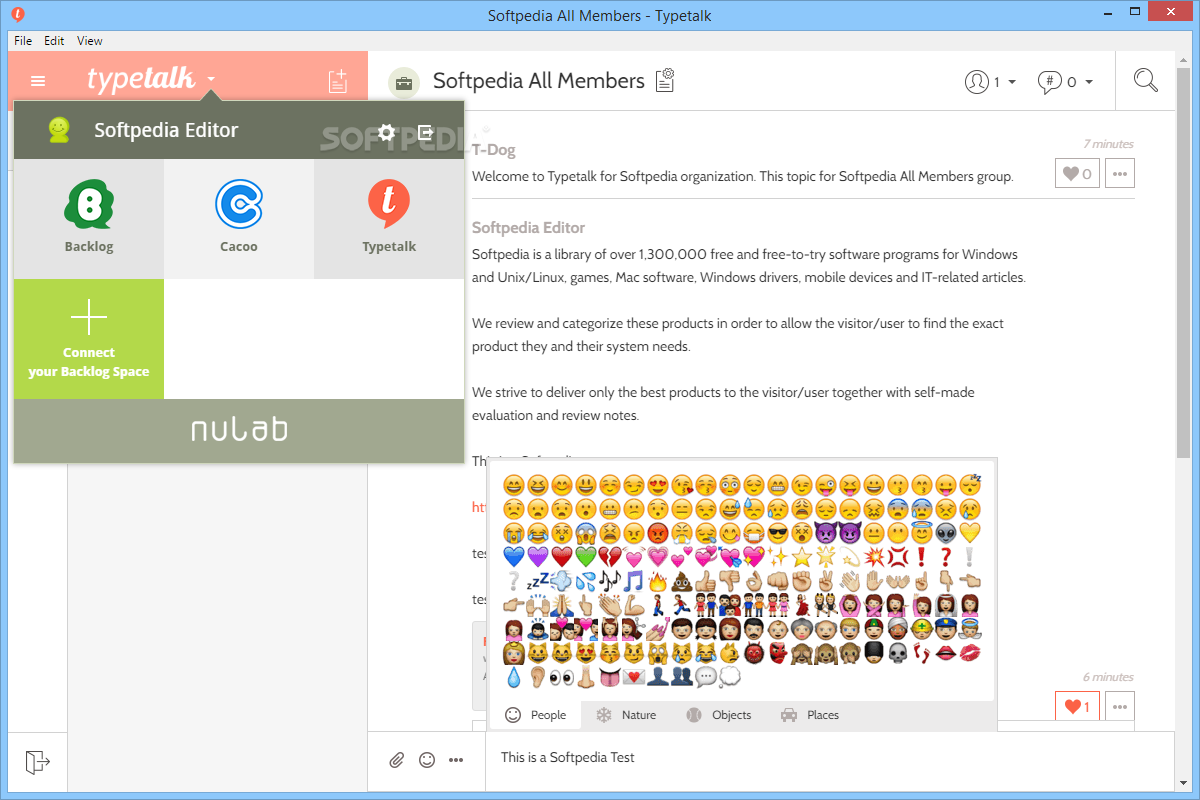Insert the thumbs up emoji
The image size is (1200, 800).
(706, 580)
